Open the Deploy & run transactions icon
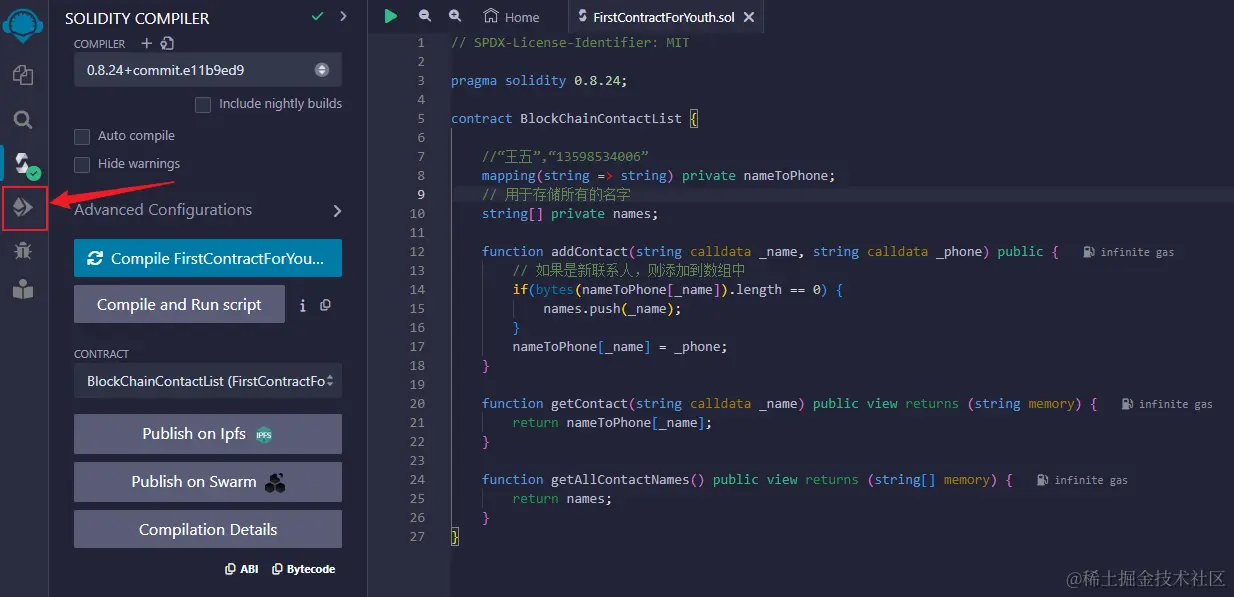The width and height of the screenshot is (1234, 597). point(23,207)
